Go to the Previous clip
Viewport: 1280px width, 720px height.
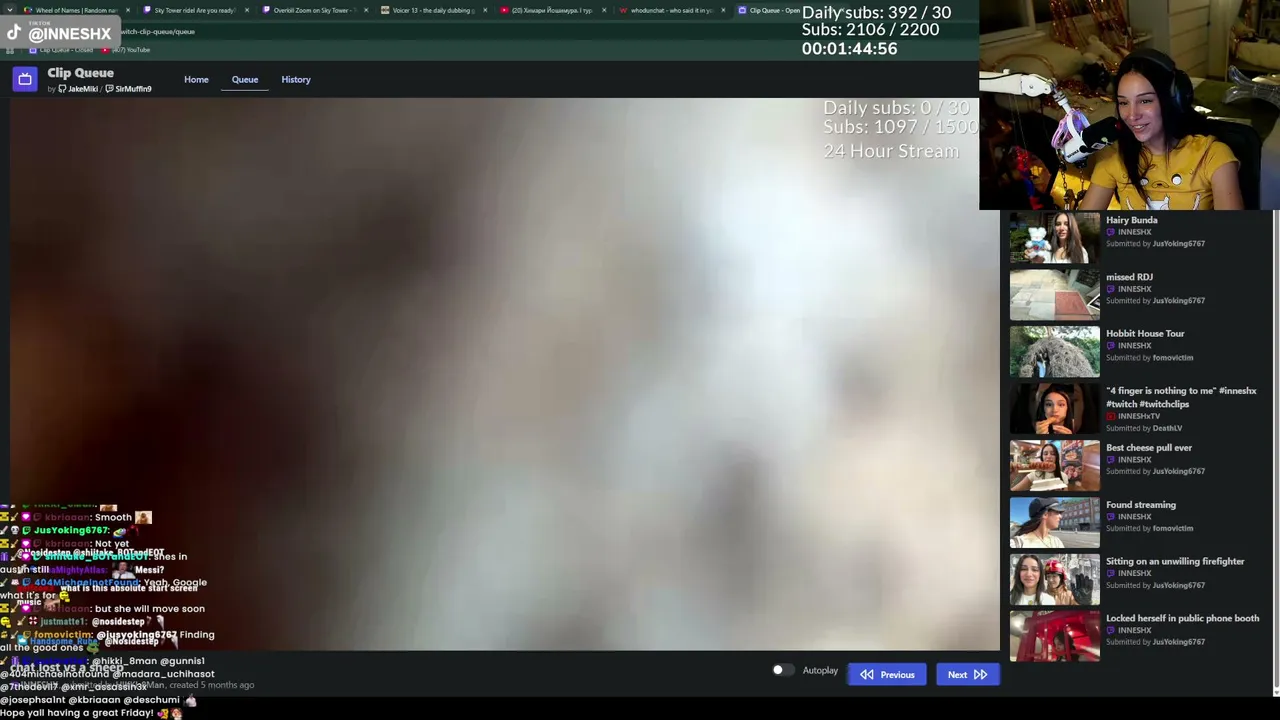887,674
